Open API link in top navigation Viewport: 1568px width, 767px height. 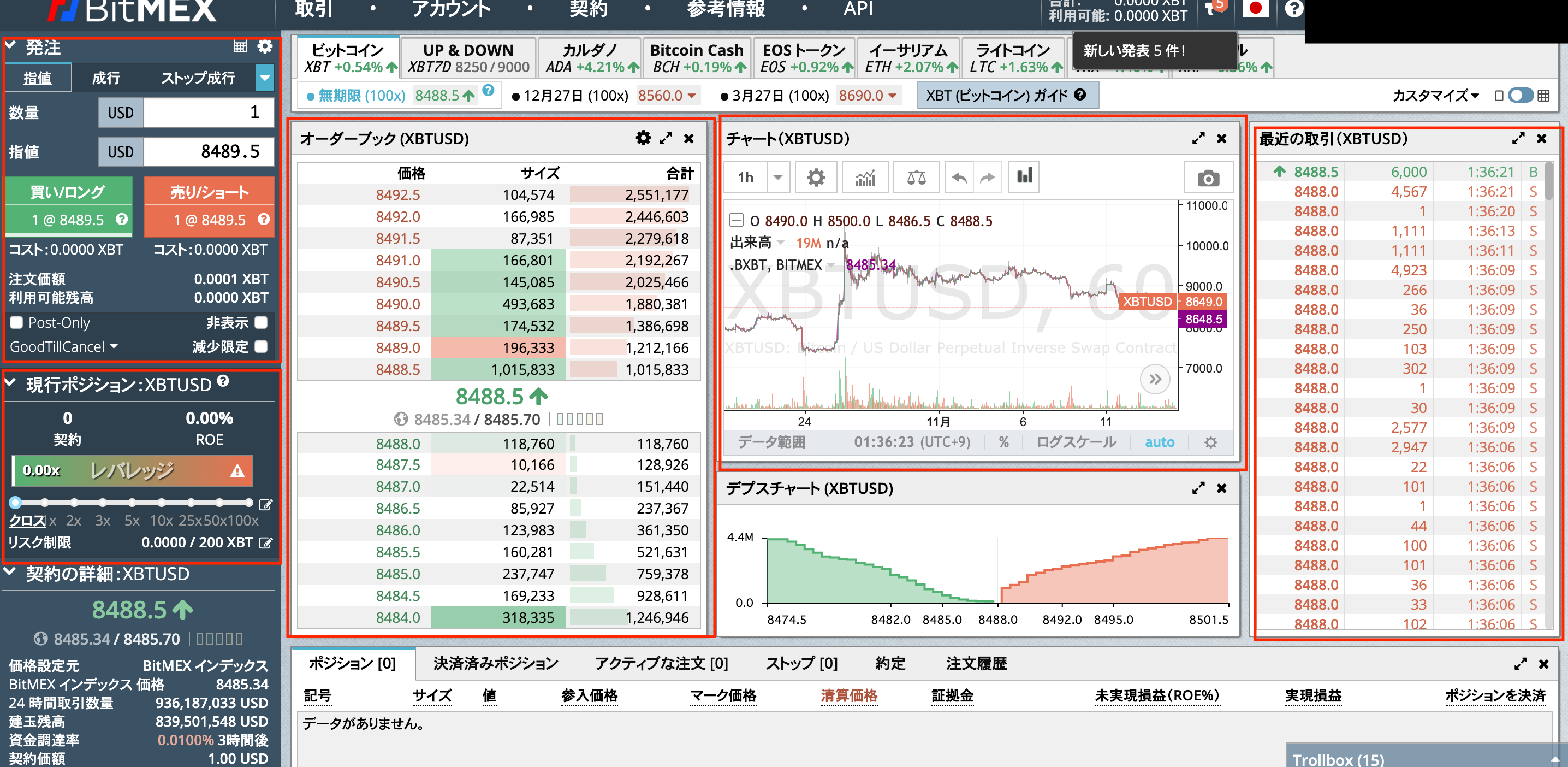pyautogui.click(x=858, y=9)
